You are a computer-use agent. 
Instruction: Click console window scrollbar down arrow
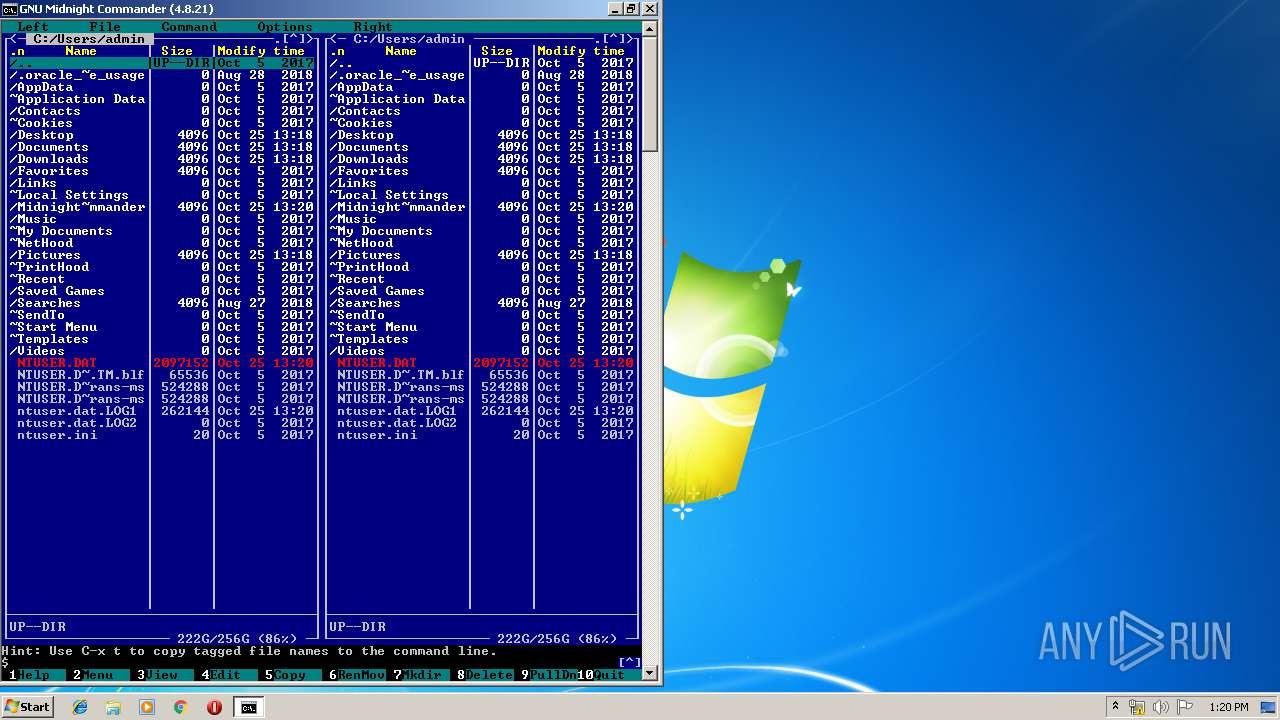pos(650,674)
